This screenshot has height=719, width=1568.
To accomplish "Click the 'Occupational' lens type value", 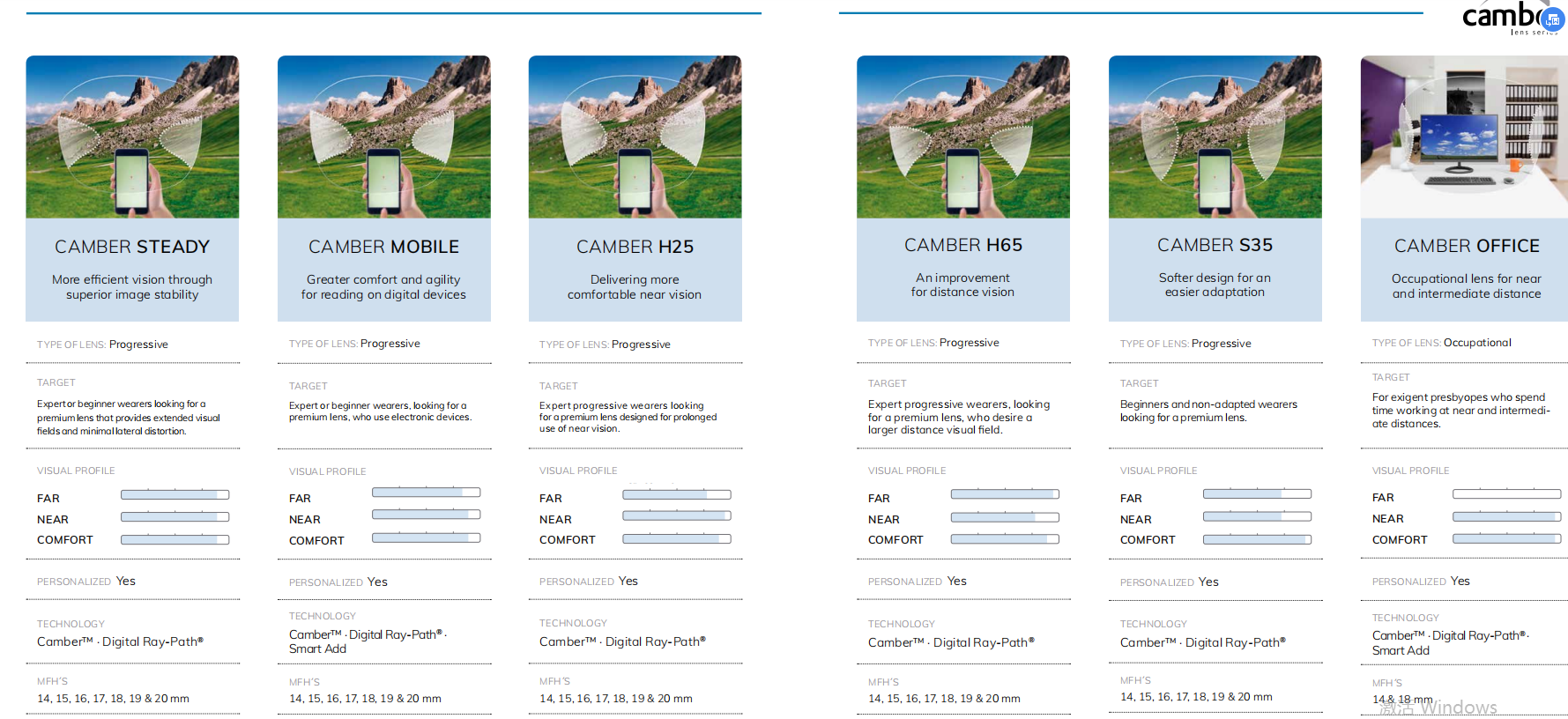I will pos(1477,343).
